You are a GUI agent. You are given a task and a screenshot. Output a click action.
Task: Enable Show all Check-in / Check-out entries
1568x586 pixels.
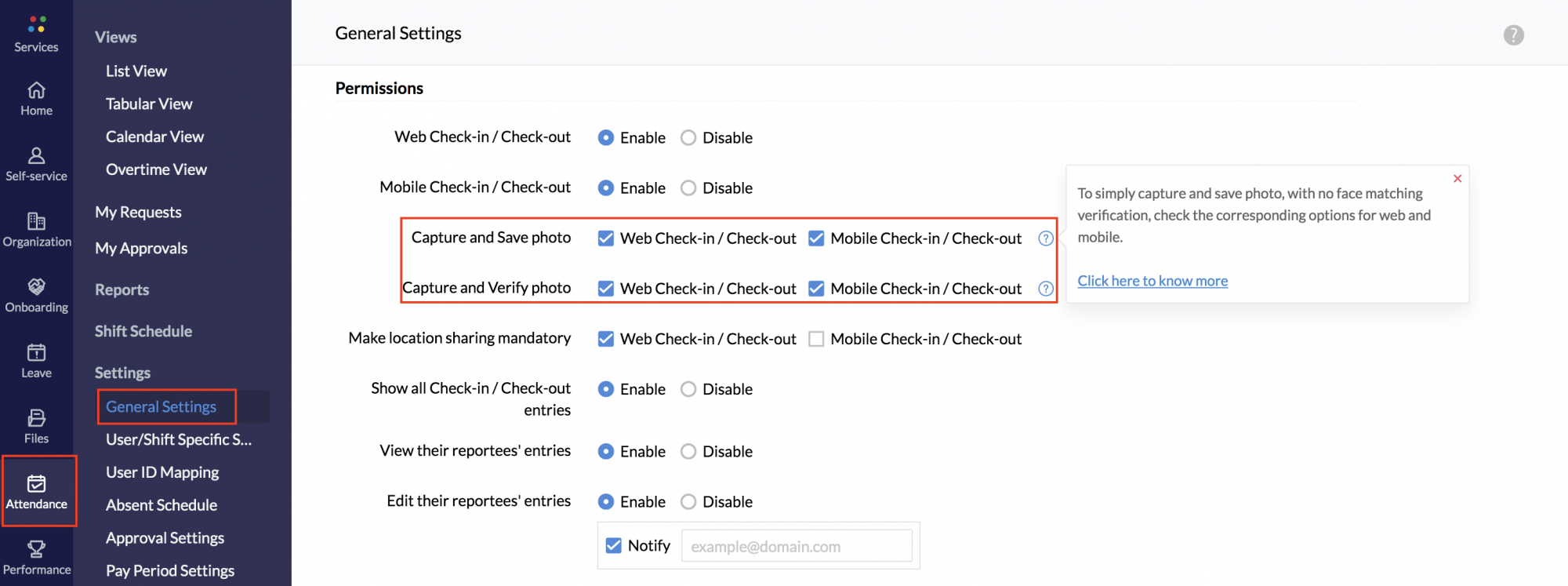(x=605, y=389)
